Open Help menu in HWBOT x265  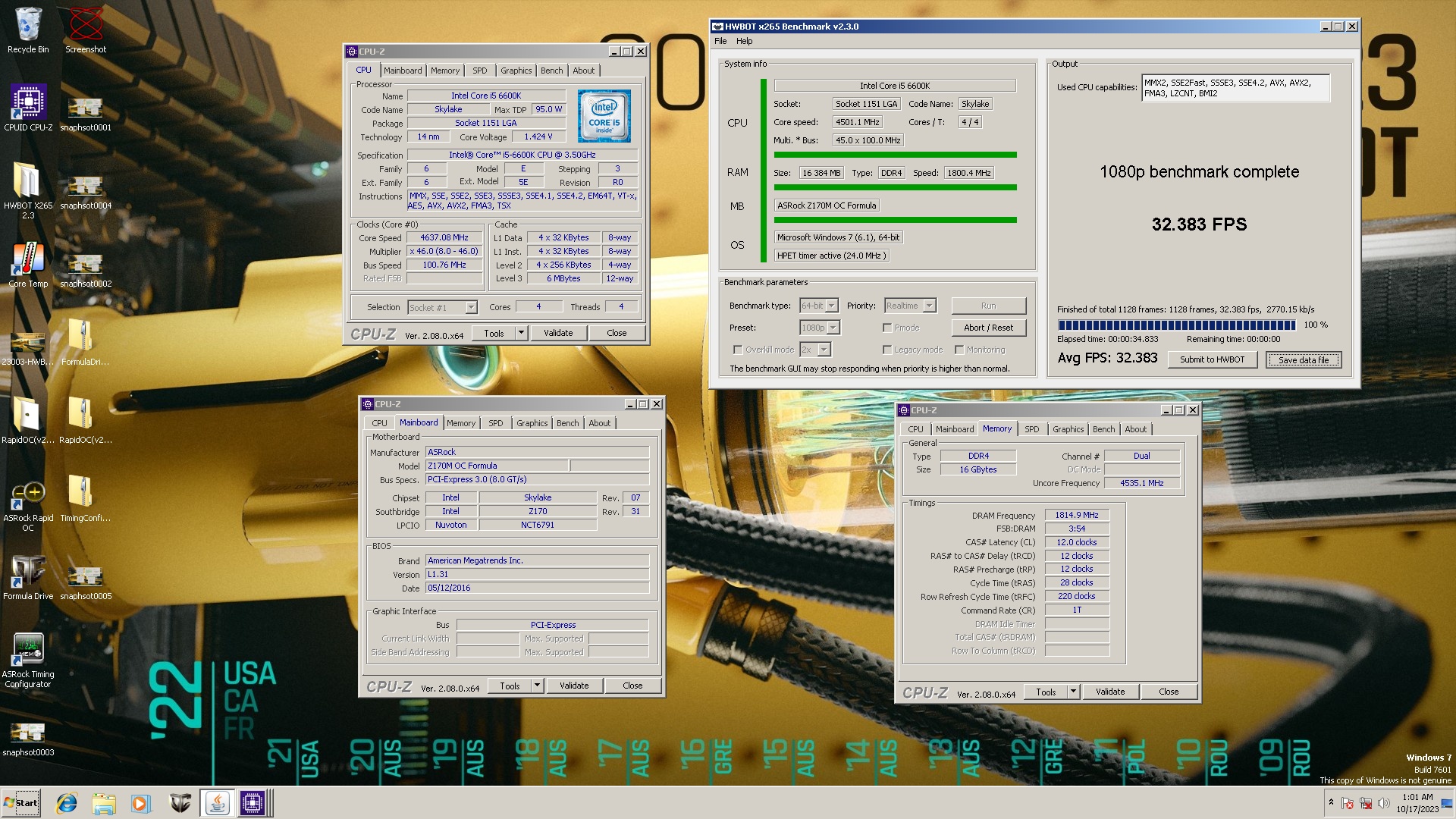pos(745,41)
